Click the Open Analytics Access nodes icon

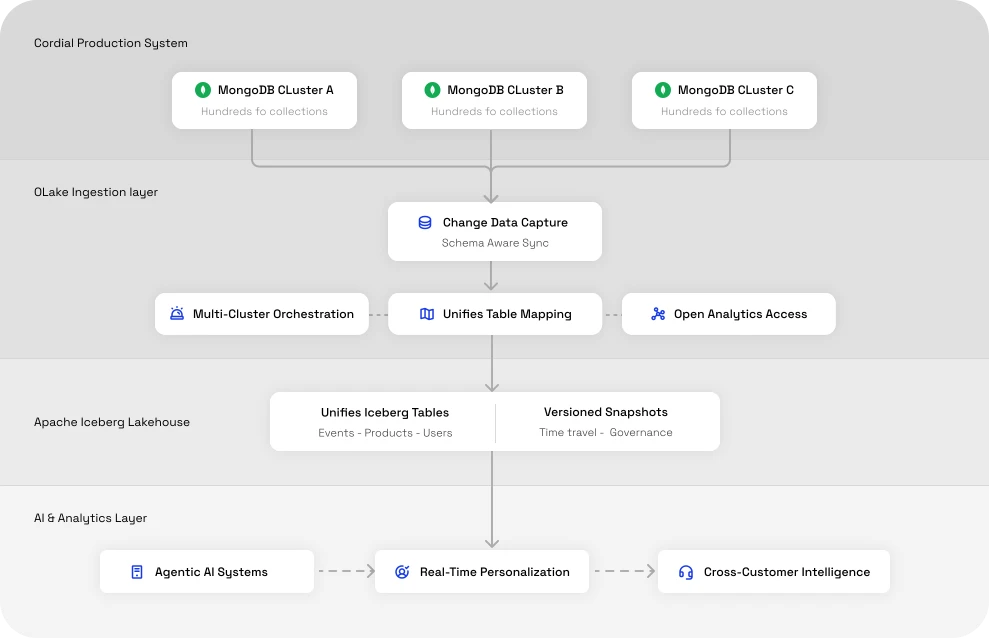(658, 314)
